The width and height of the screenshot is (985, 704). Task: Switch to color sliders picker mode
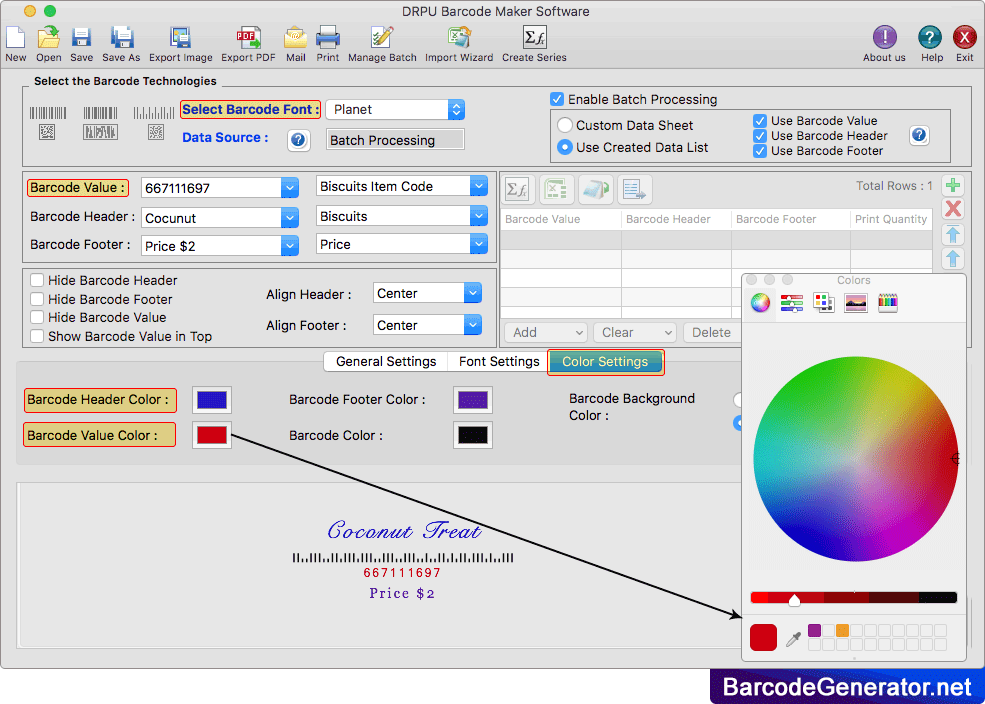(x=792, y=303)
